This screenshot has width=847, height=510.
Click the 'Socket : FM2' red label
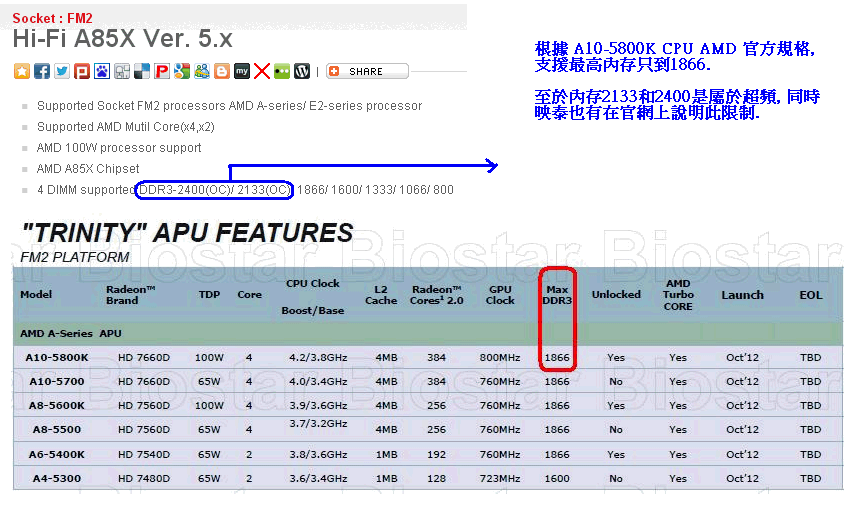click(52, 18)
